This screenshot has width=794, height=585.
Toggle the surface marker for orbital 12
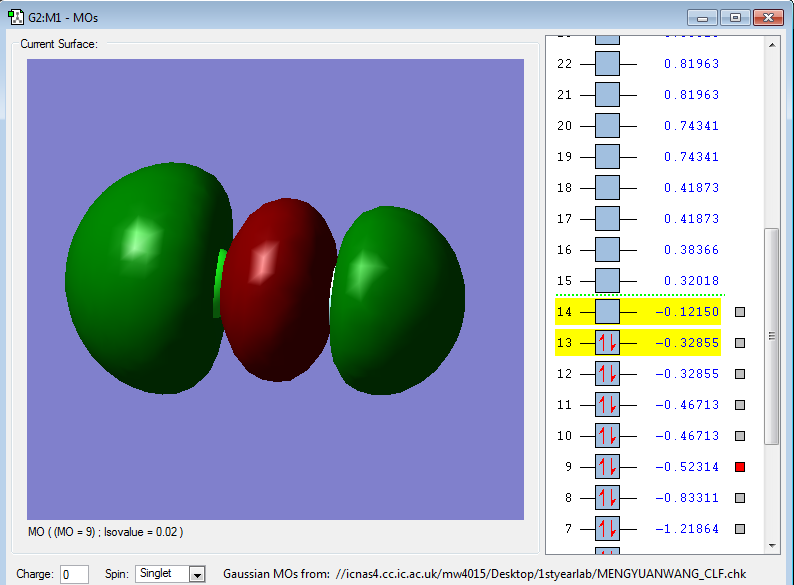[740, 374]
